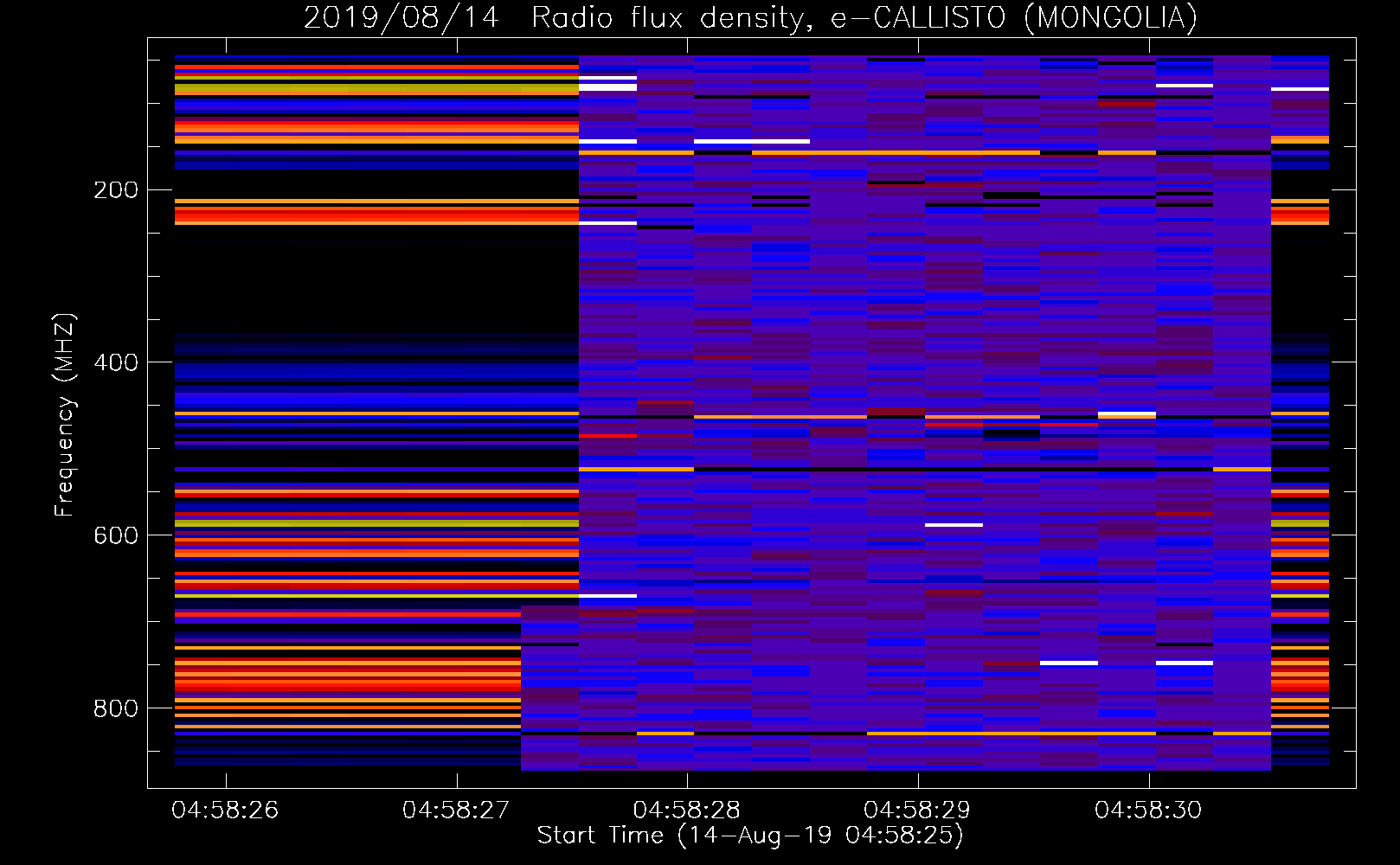Click the 04:58:29 time tick label
The image size is (1400, 865).
point(917,811)
